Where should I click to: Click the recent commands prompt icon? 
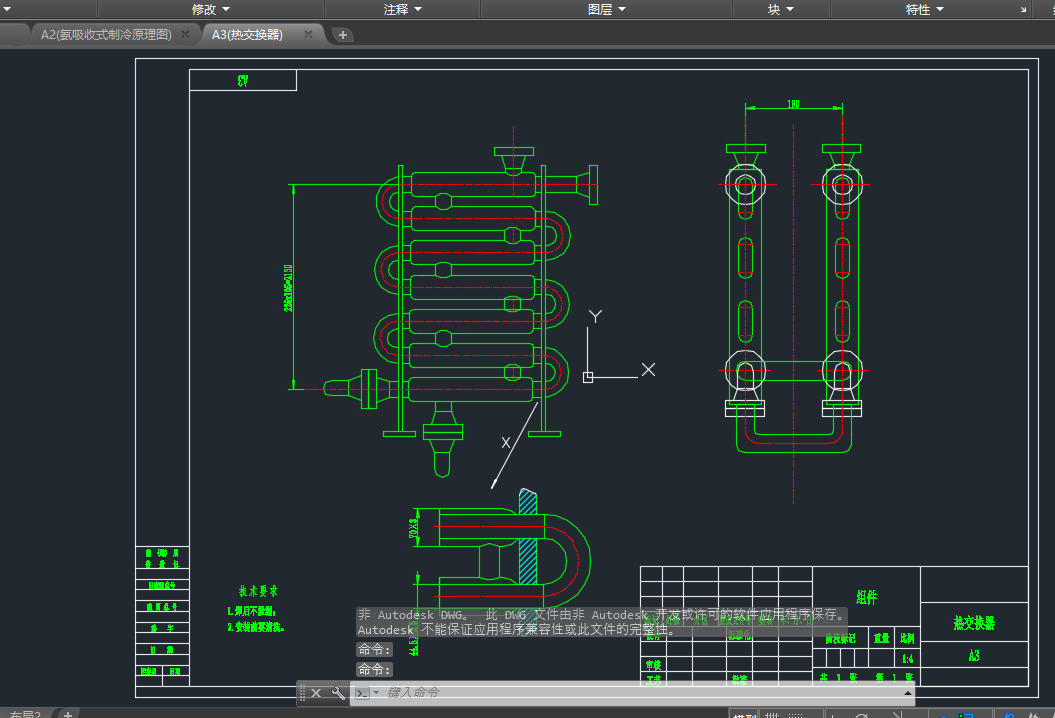click(363, 693)
